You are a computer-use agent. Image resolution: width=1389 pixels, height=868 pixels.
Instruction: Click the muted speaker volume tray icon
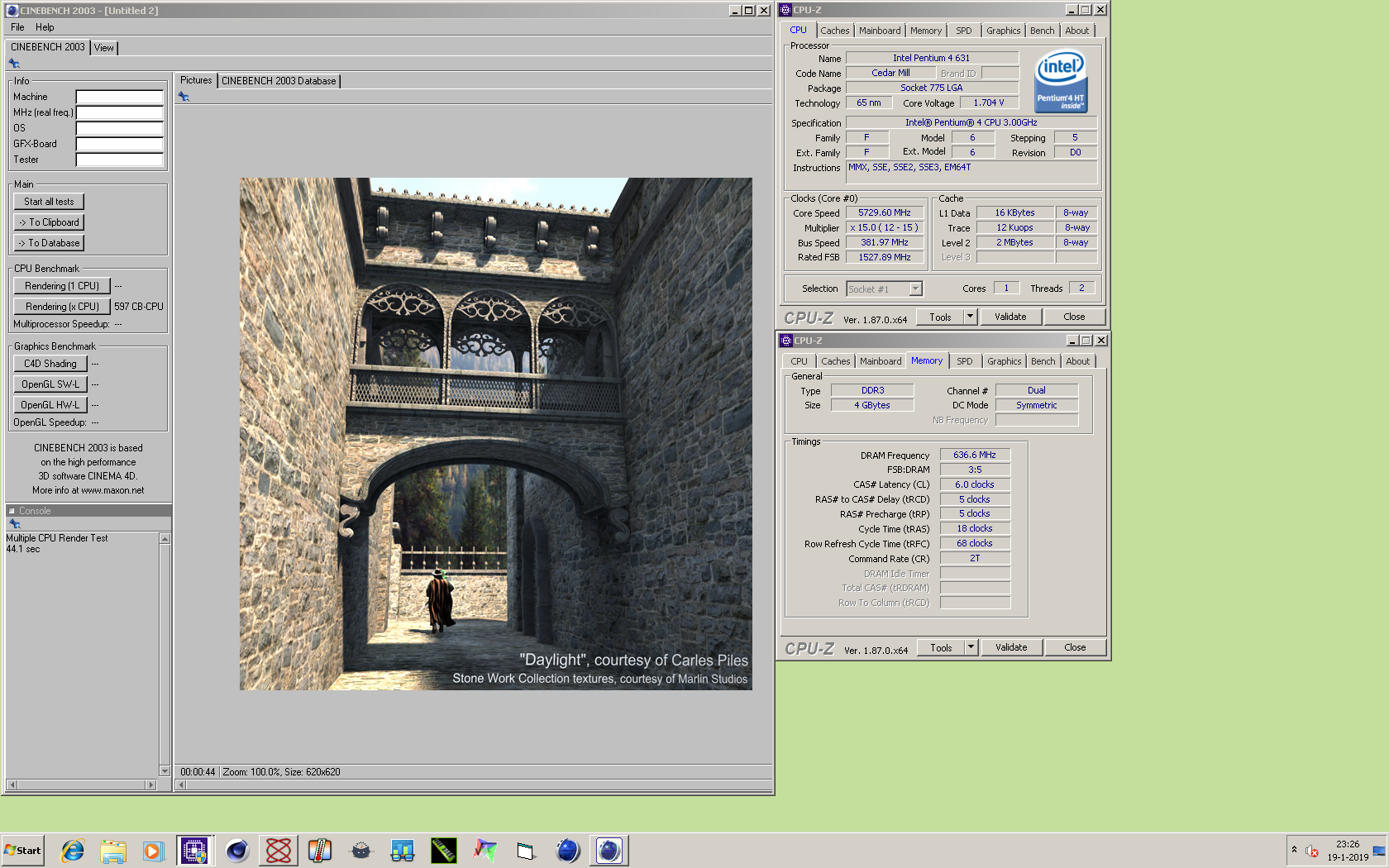[1312, 851]
